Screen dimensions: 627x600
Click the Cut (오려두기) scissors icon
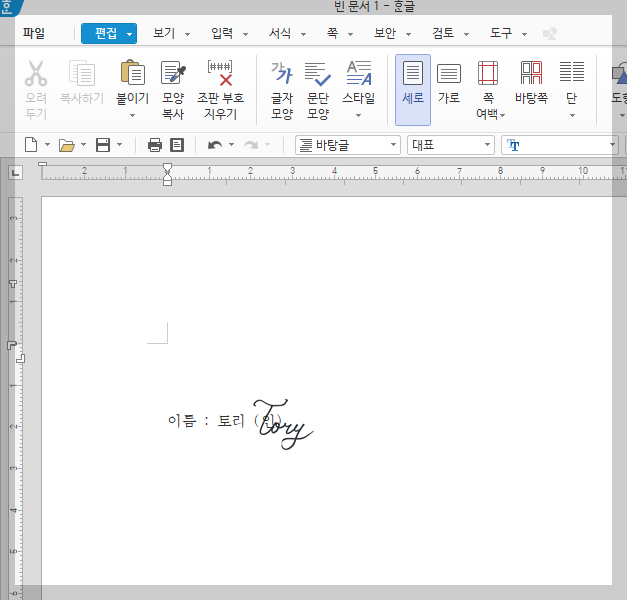36,73
